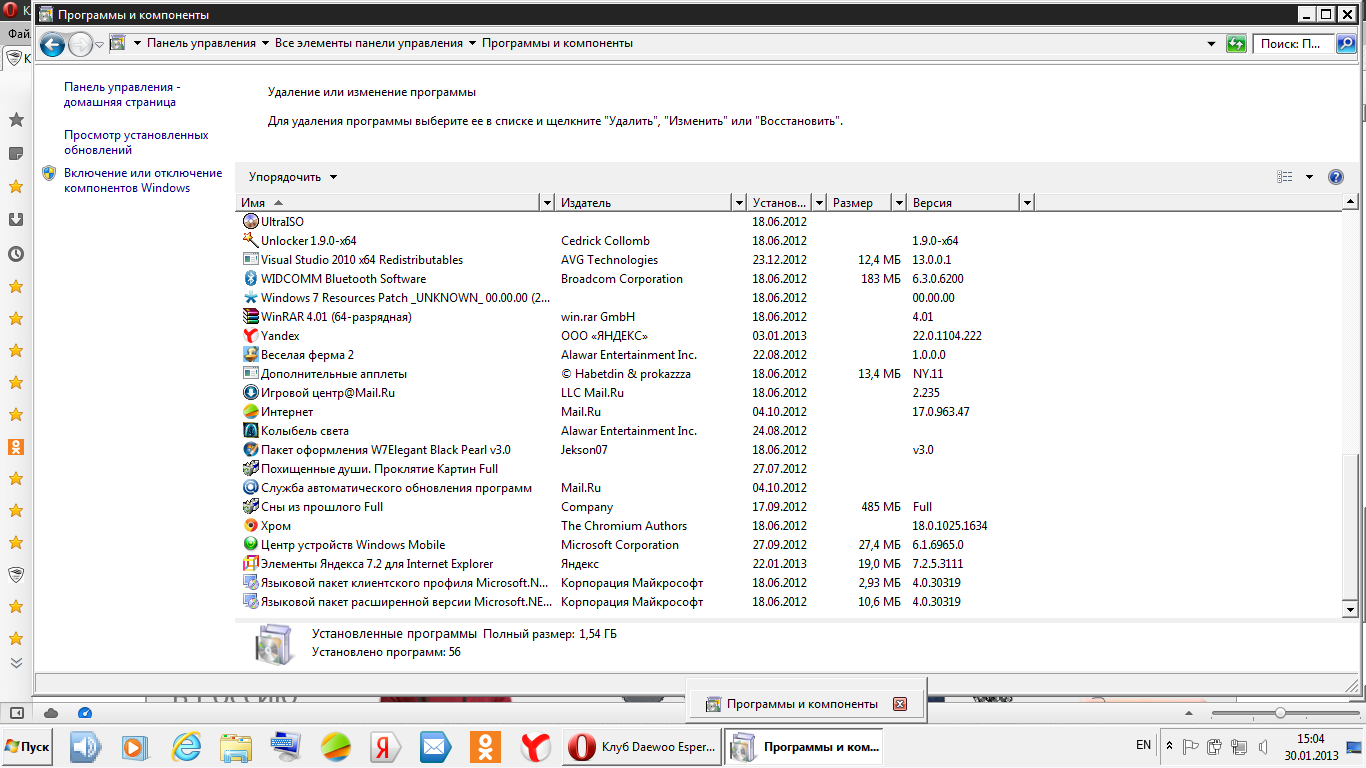Launch Odnoklassniki from the taskbar icon

[x=485, y=746]
